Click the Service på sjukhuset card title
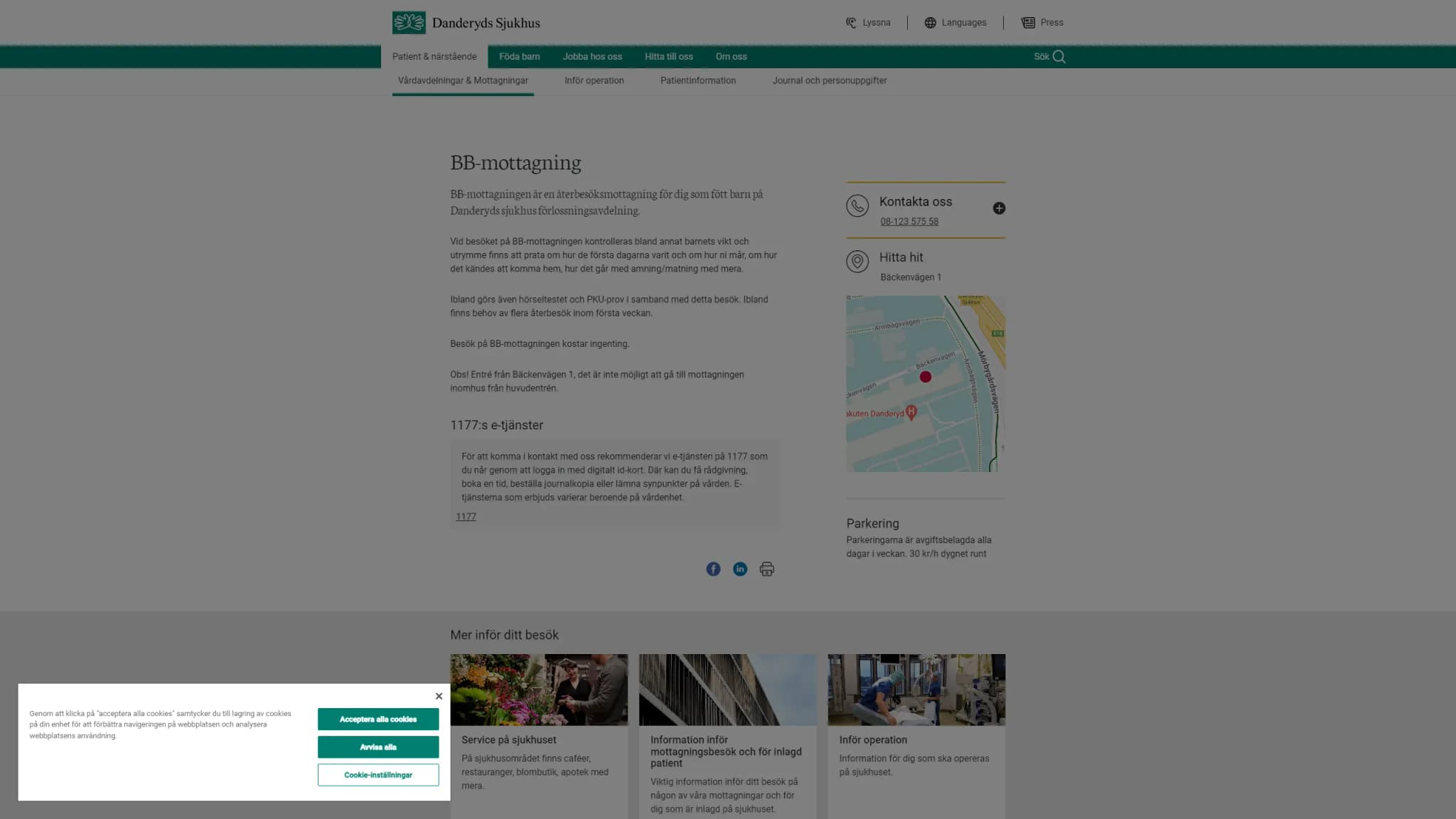The height and width of the screenshot is (819, 1456). pyautogui.click(x=509, y=740)
